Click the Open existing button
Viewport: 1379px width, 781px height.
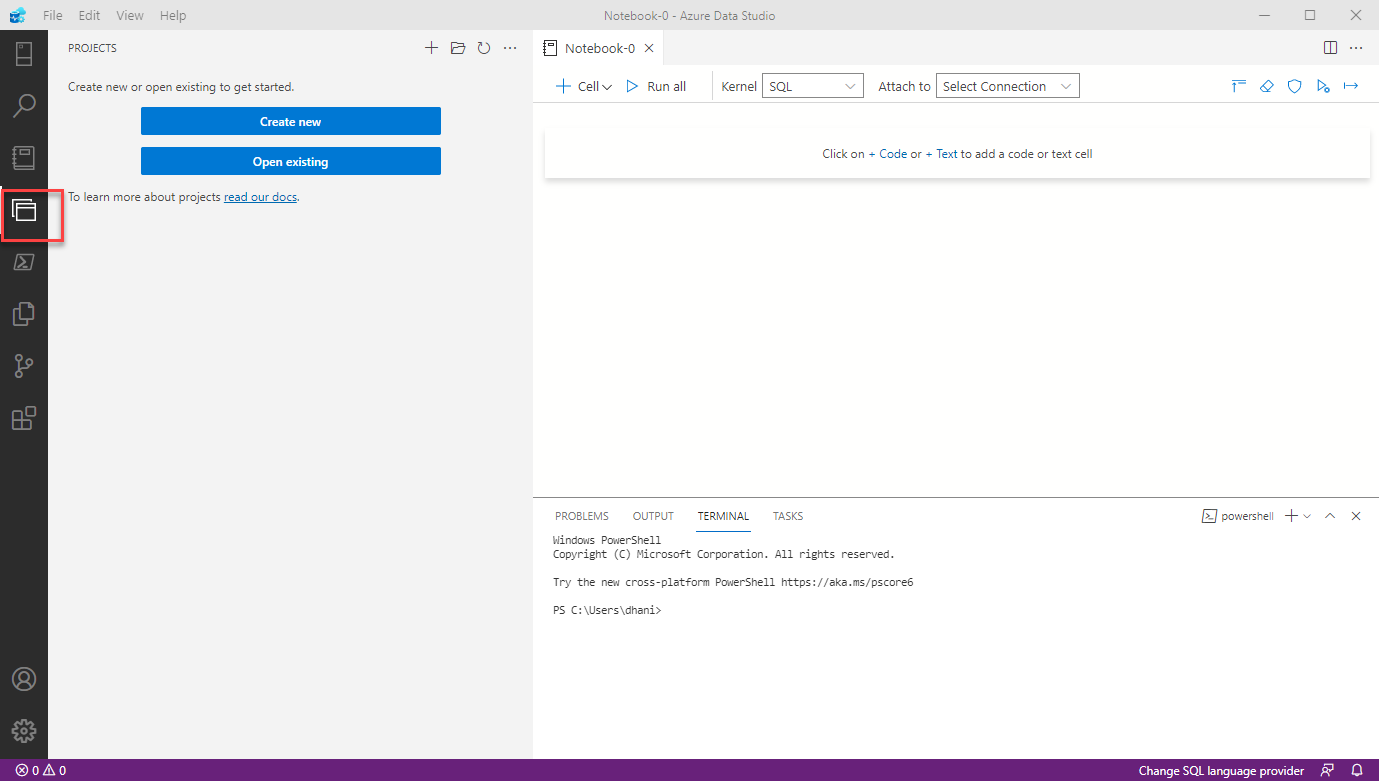291,161
